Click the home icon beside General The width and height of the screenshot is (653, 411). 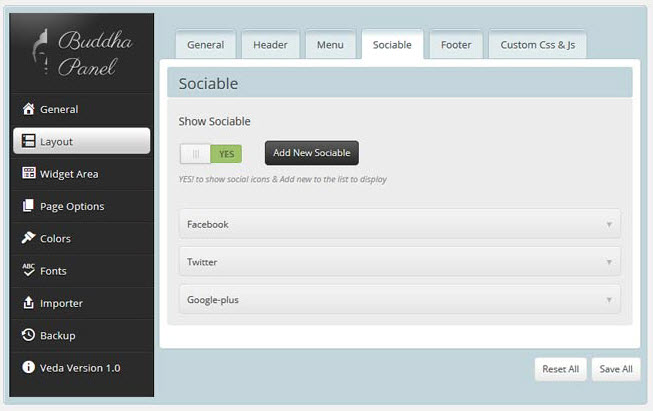(28, 109)
